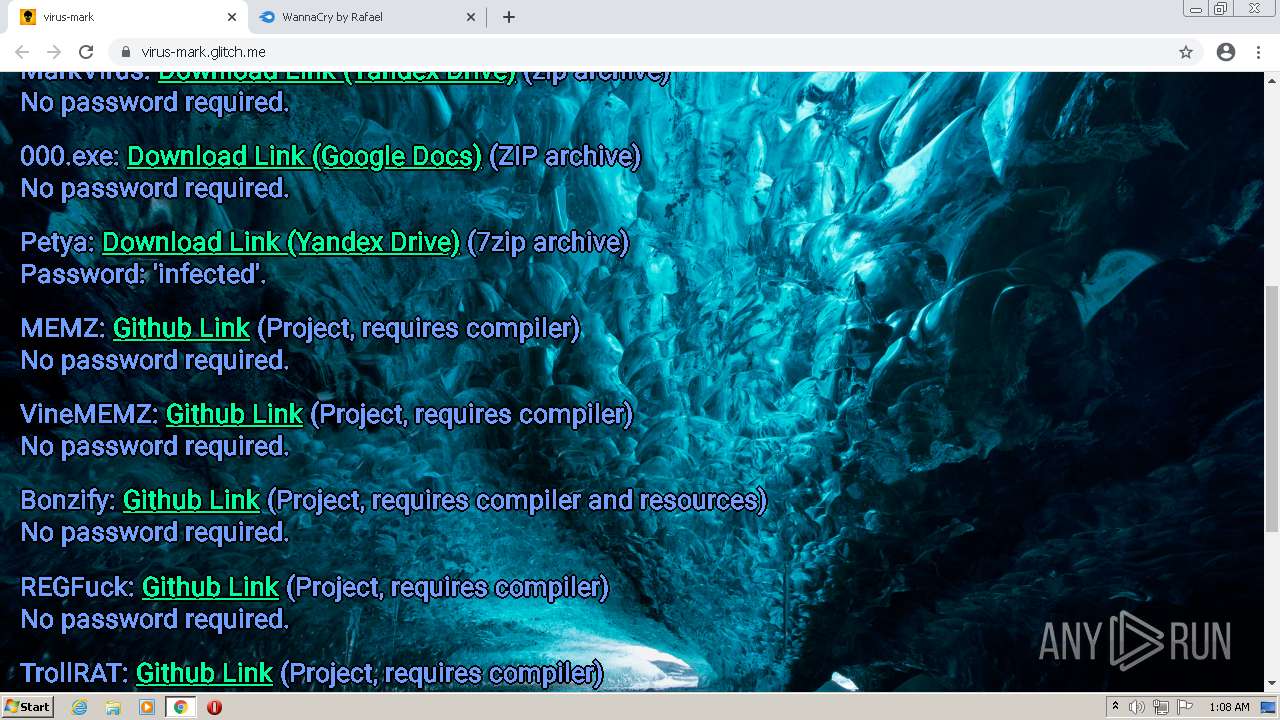1280x720 pixels.
Task: Open the Petya Download Link (Yandex Drive)
Action: click(281, 242)
